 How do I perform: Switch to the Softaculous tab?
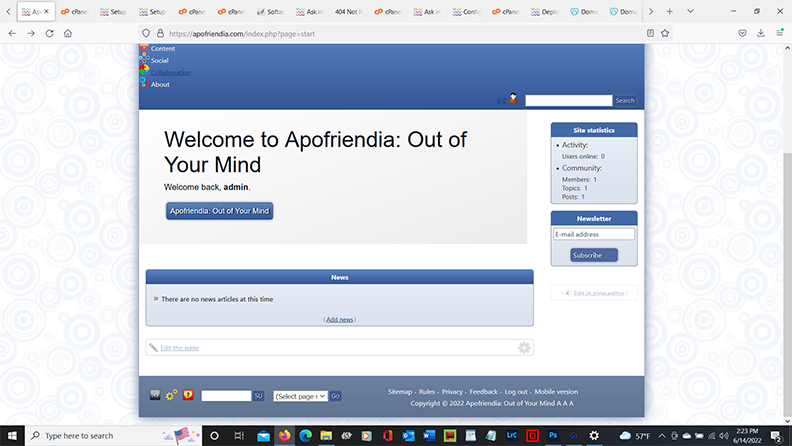click(271, 11)
